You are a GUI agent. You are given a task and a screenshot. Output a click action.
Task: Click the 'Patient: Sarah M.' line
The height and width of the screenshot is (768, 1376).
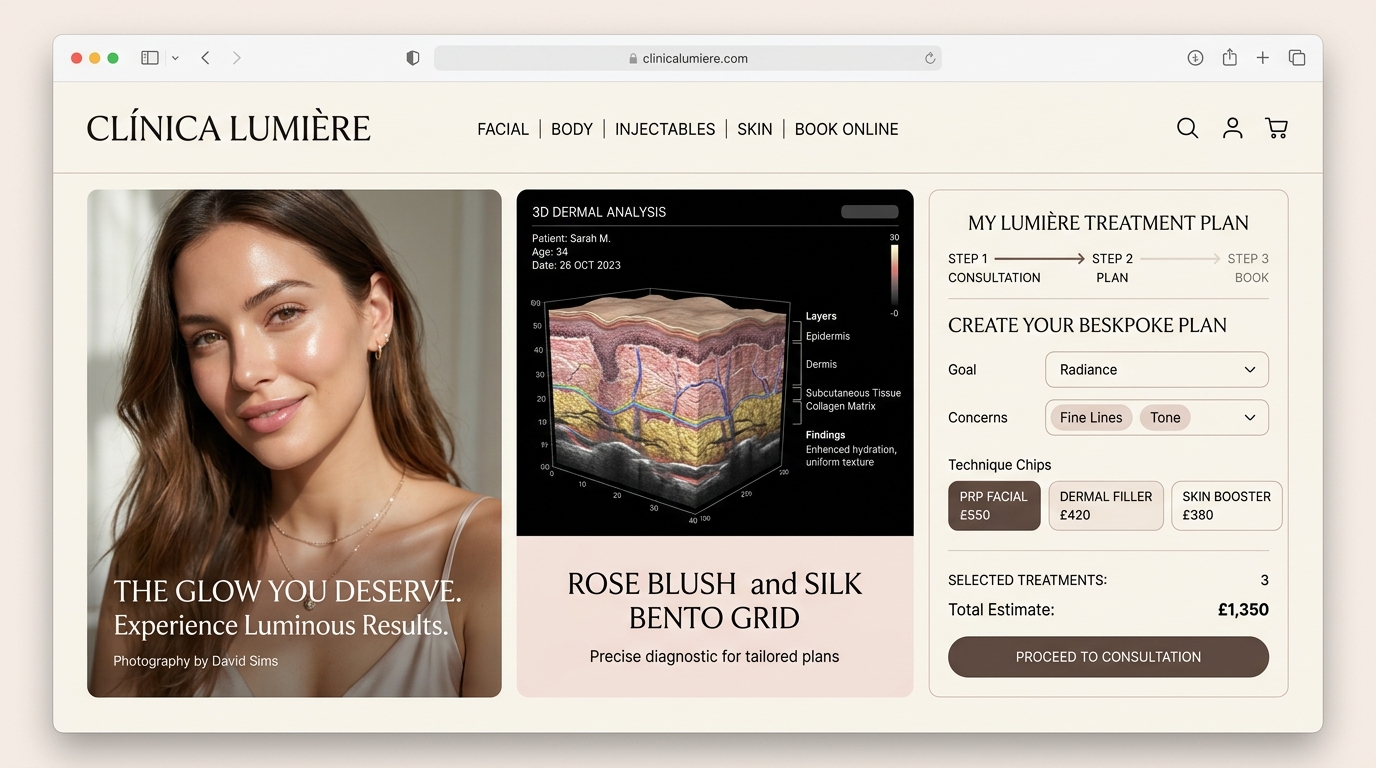click(571, 239)
